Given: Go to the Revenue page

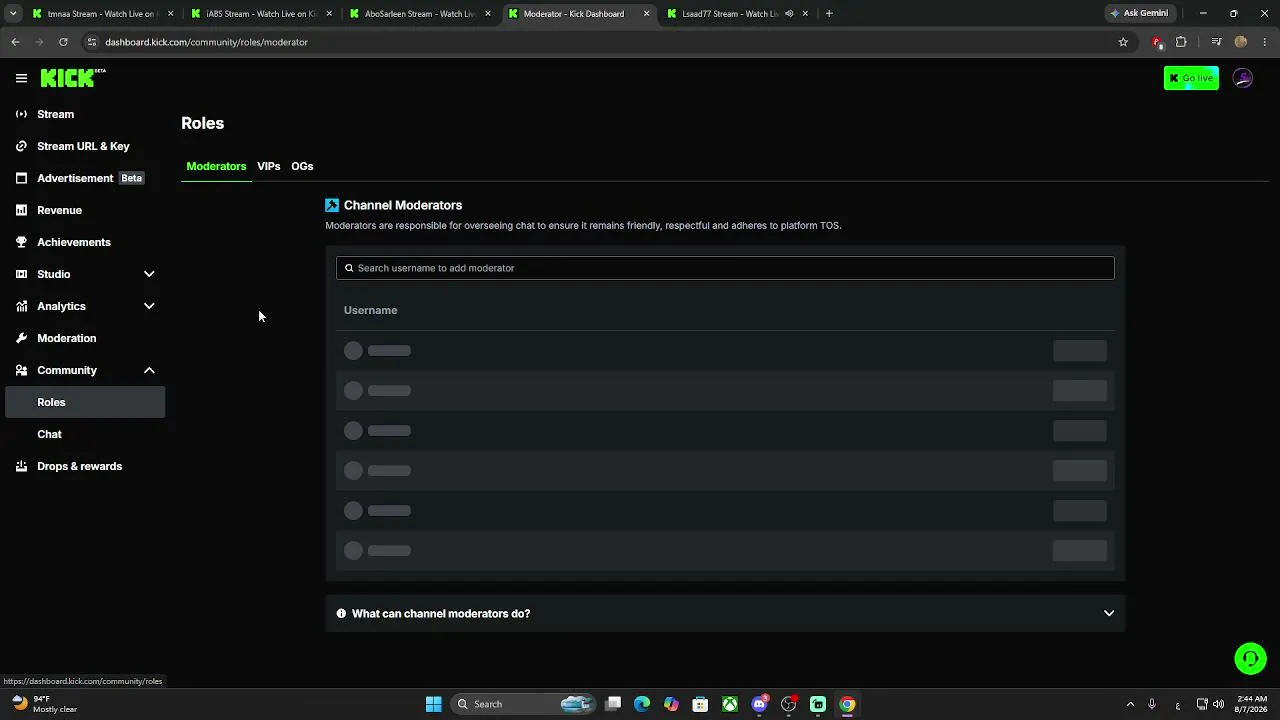Looking at the screenshot, I should 85,210.
